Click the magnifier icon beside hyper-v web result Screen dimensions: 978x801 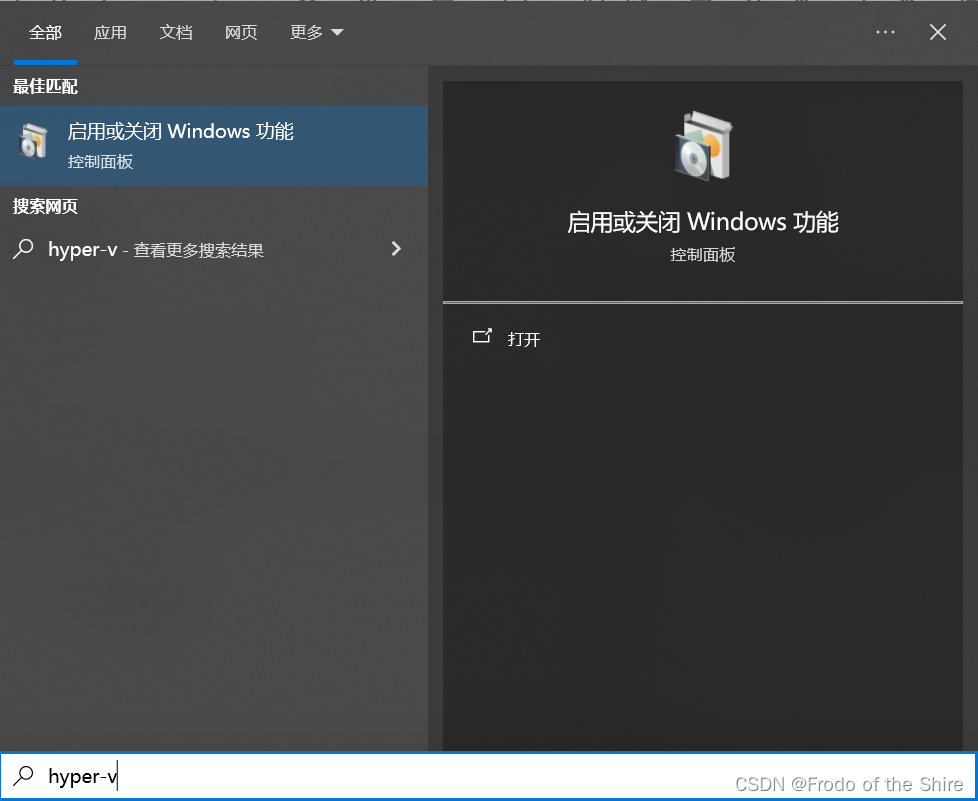(x=23, y=249)
